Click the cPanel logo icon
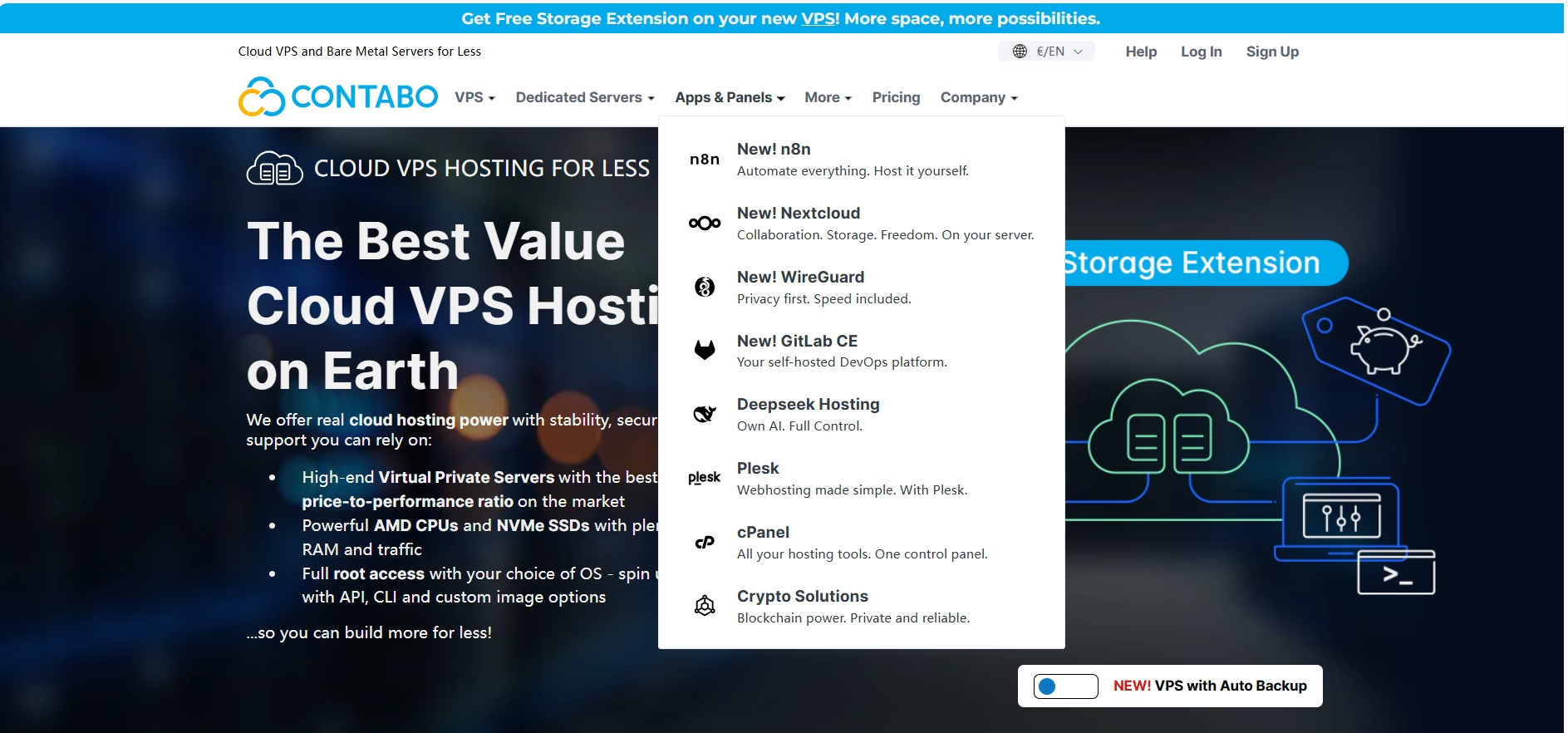 [x=704, y=542]
